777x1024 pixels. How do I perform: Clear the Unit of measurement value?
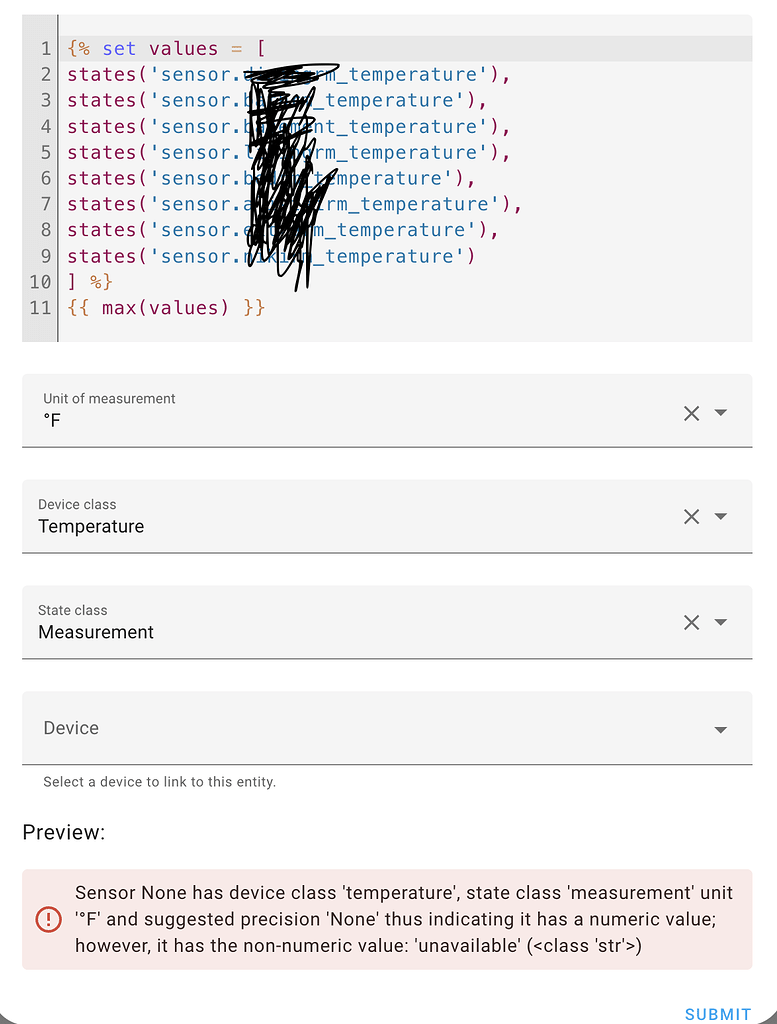(691, 412)
